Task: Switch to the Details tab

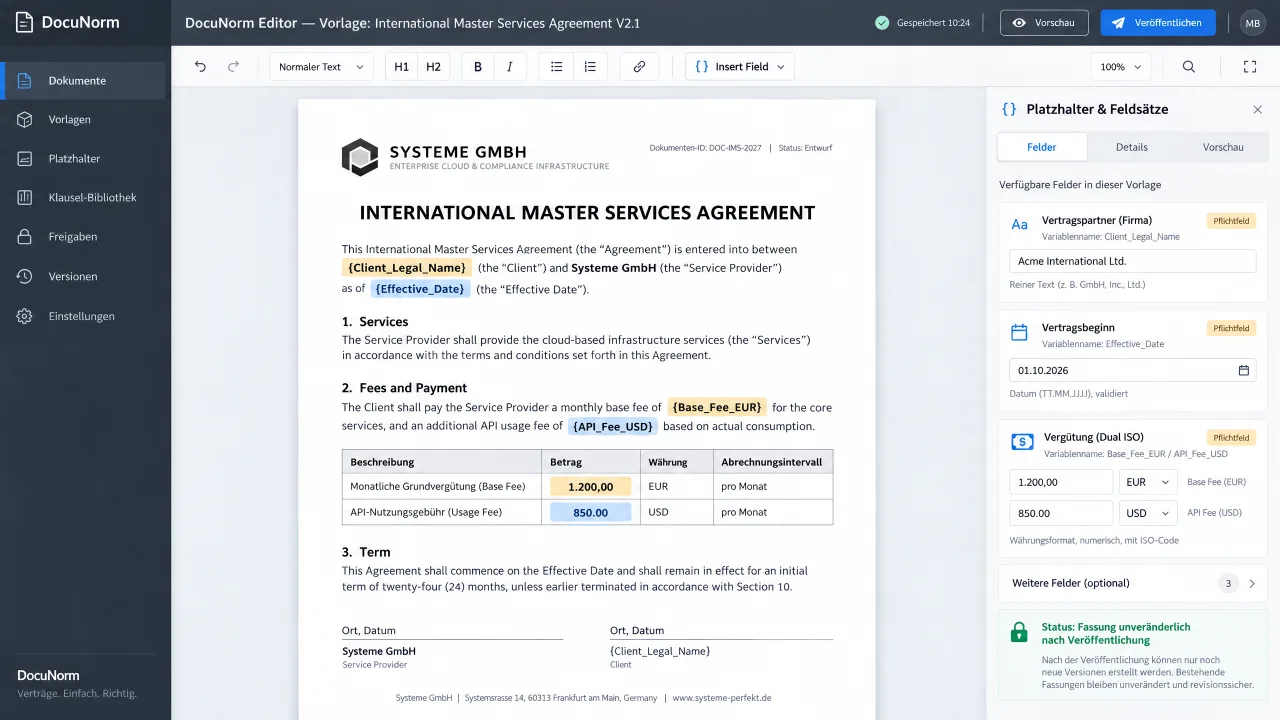Action: click(x=1132, y=147)
